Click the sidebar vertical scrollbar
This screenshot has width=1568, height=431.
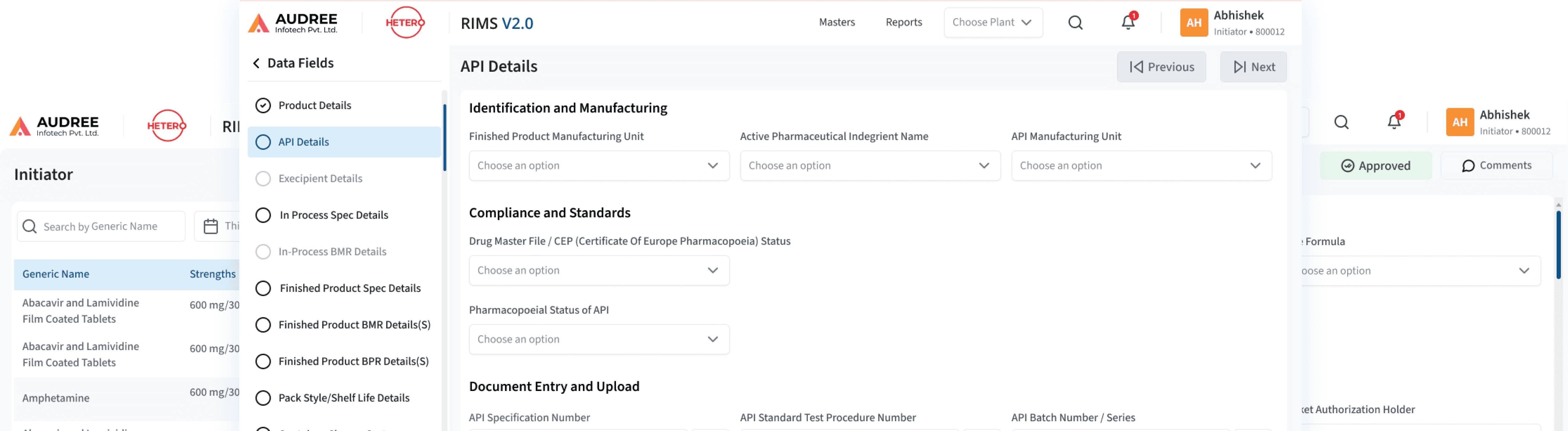[444, 138]
